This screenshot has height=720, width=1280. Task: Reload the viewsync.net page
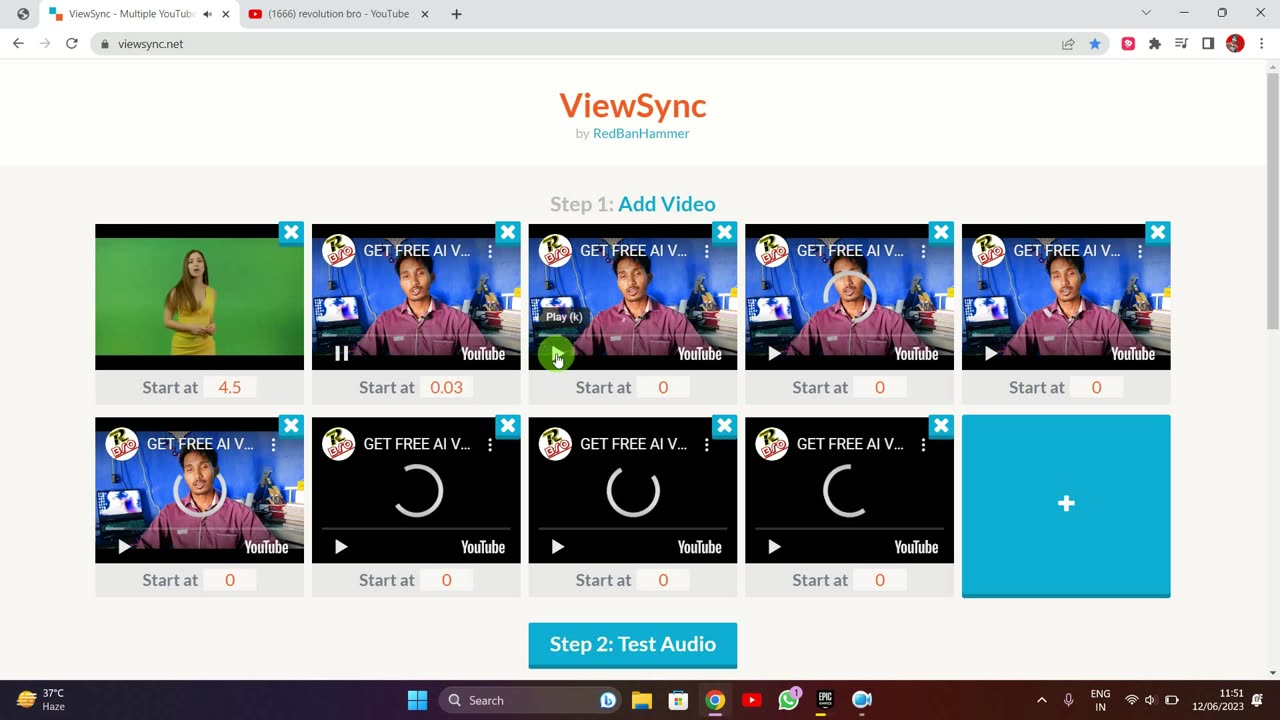pos(72,44)
